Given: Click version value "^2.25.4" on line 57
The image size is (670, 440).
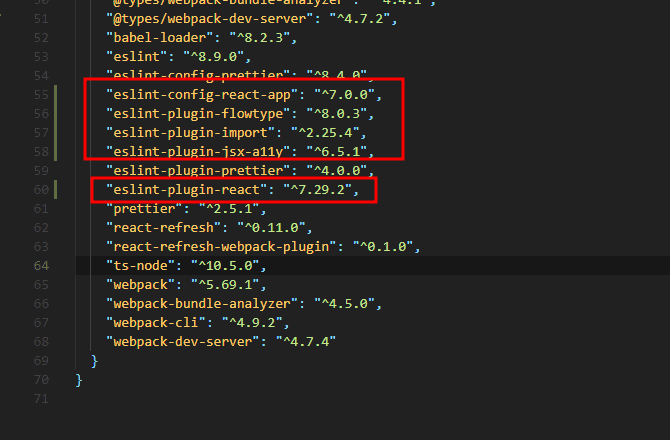Looking at the screenshot, I should coord(325,133).
